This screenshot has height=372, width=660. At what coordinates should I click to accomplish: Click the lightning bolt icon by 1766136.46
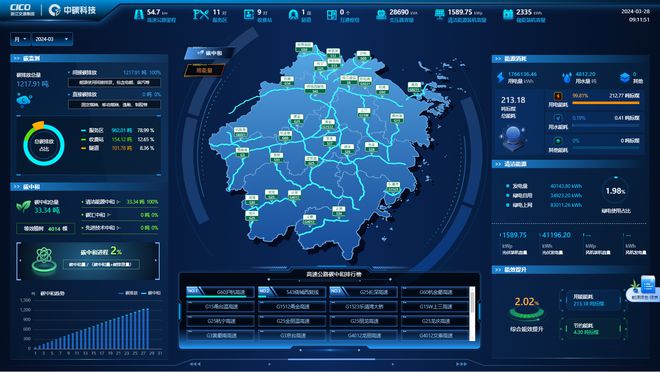click(x=500, y=77)
